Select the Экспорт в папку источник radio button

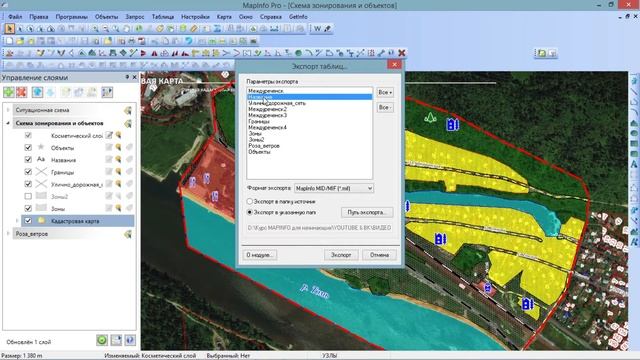(x=250, y=202)
